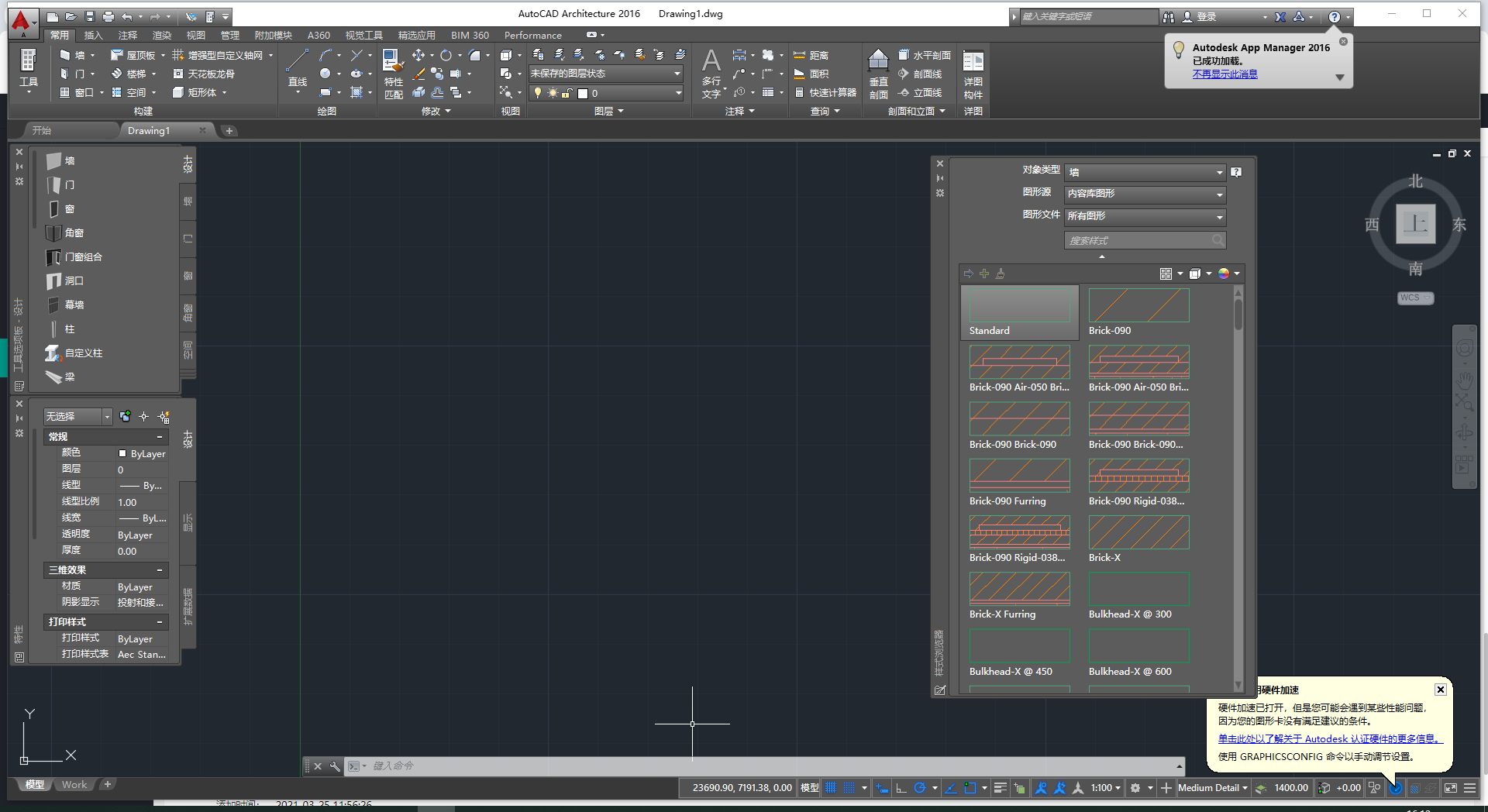Viewport: 1488px width, 812px height.
Task: Expand the 修改 ribbon panel
Action: coord(436,111)
